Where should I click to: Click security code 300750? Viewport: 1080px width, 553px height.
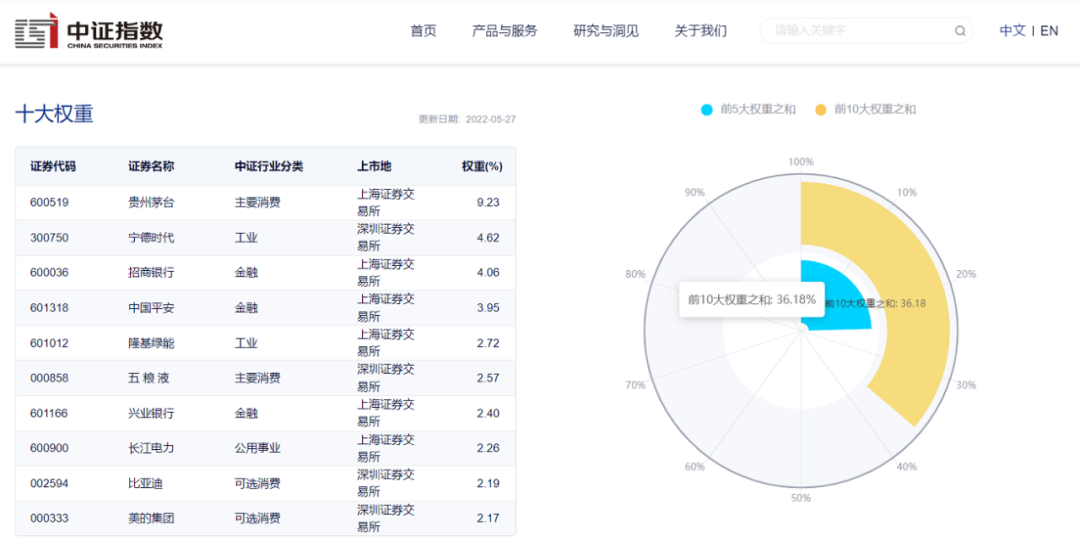(x=50, y=238)
